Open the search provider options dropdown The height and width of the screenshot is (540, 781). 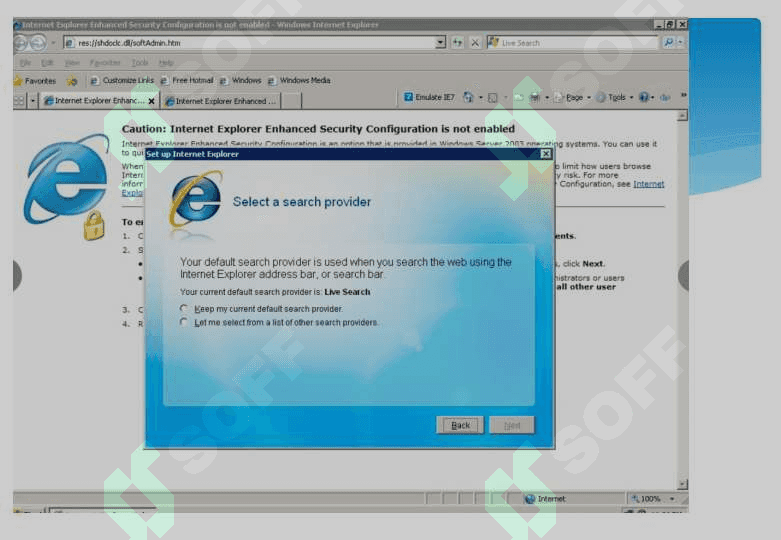pyautogui.click(x=680, y=43)
